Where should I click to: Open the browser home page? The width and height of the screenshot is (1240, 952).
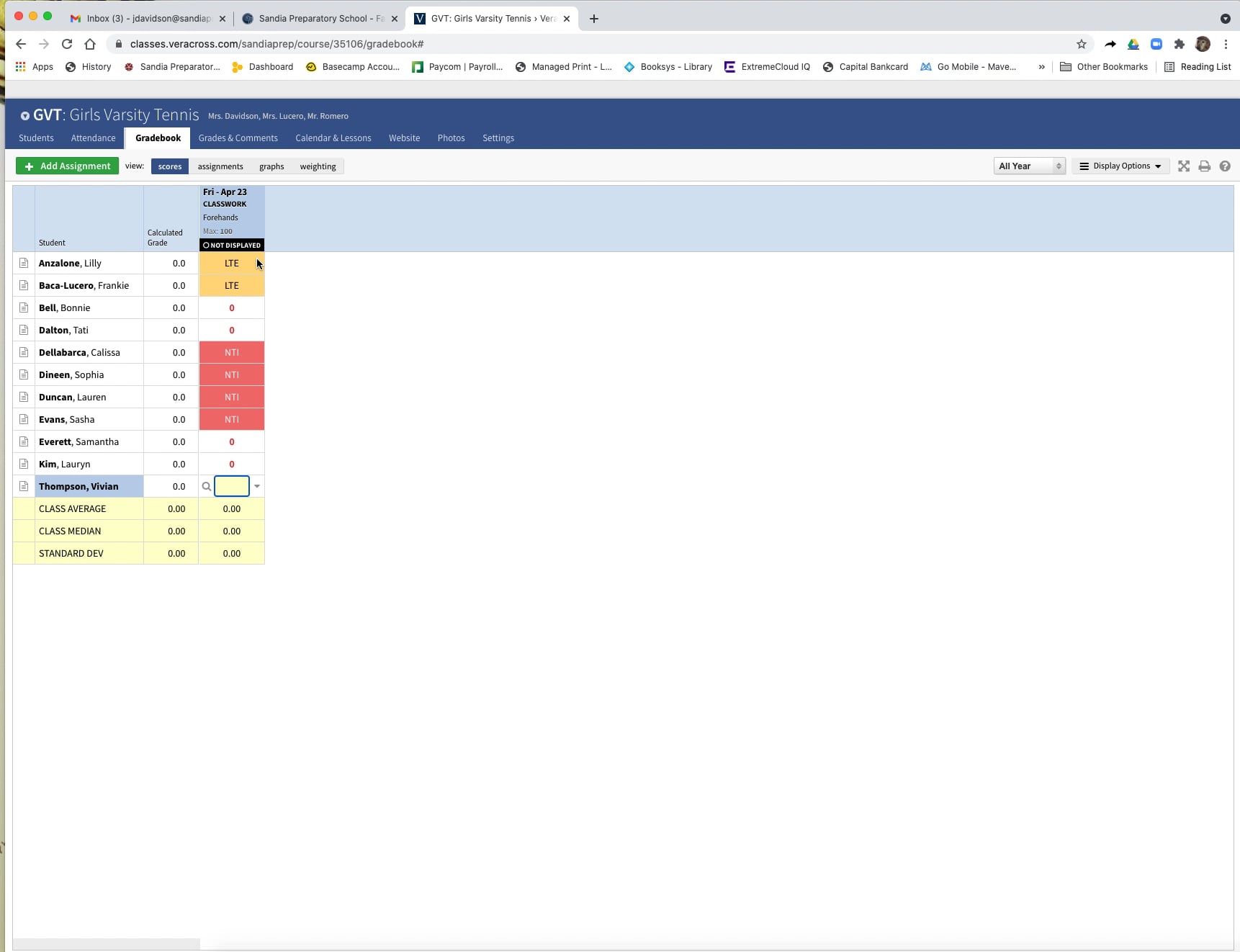(x=90, y=44)
